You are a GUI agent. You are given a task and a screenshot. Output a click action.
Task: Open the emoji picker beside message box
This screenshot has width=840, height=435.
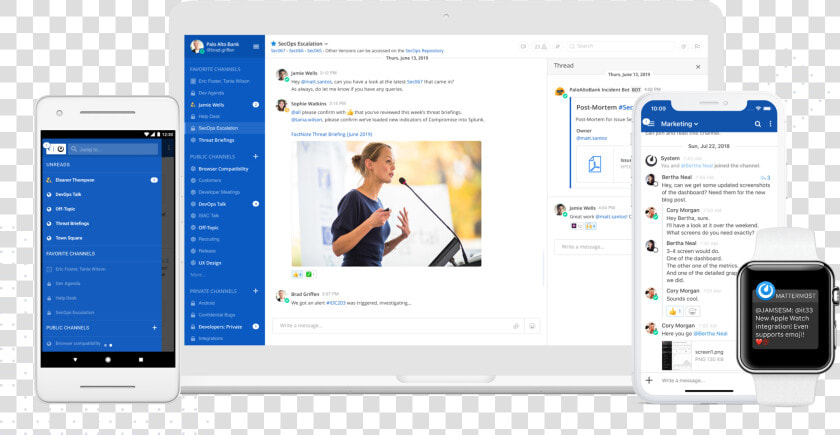[532, 326]
